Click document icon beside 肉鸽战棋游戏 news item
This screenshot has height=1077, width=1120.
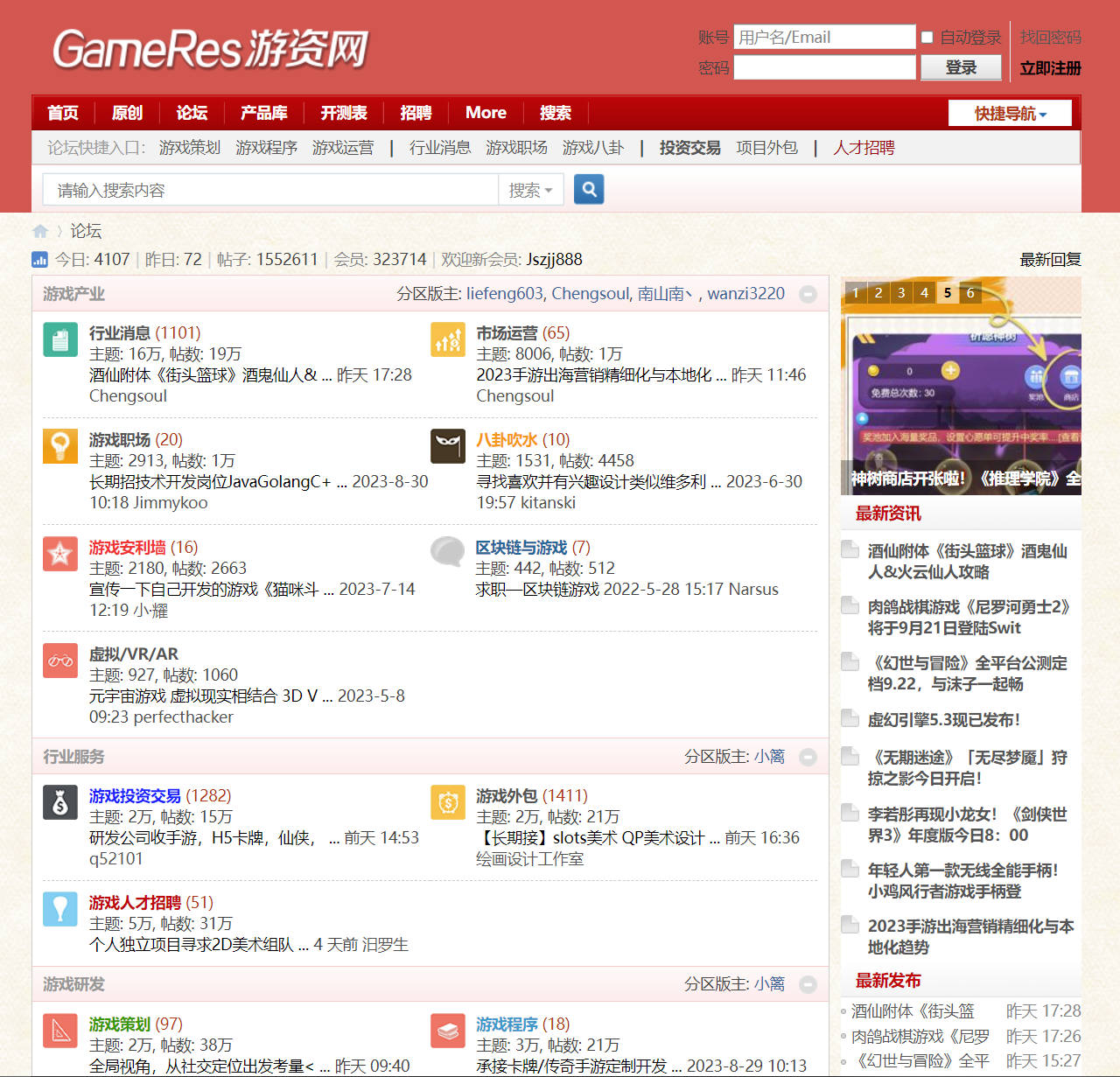tap(850, 605)
